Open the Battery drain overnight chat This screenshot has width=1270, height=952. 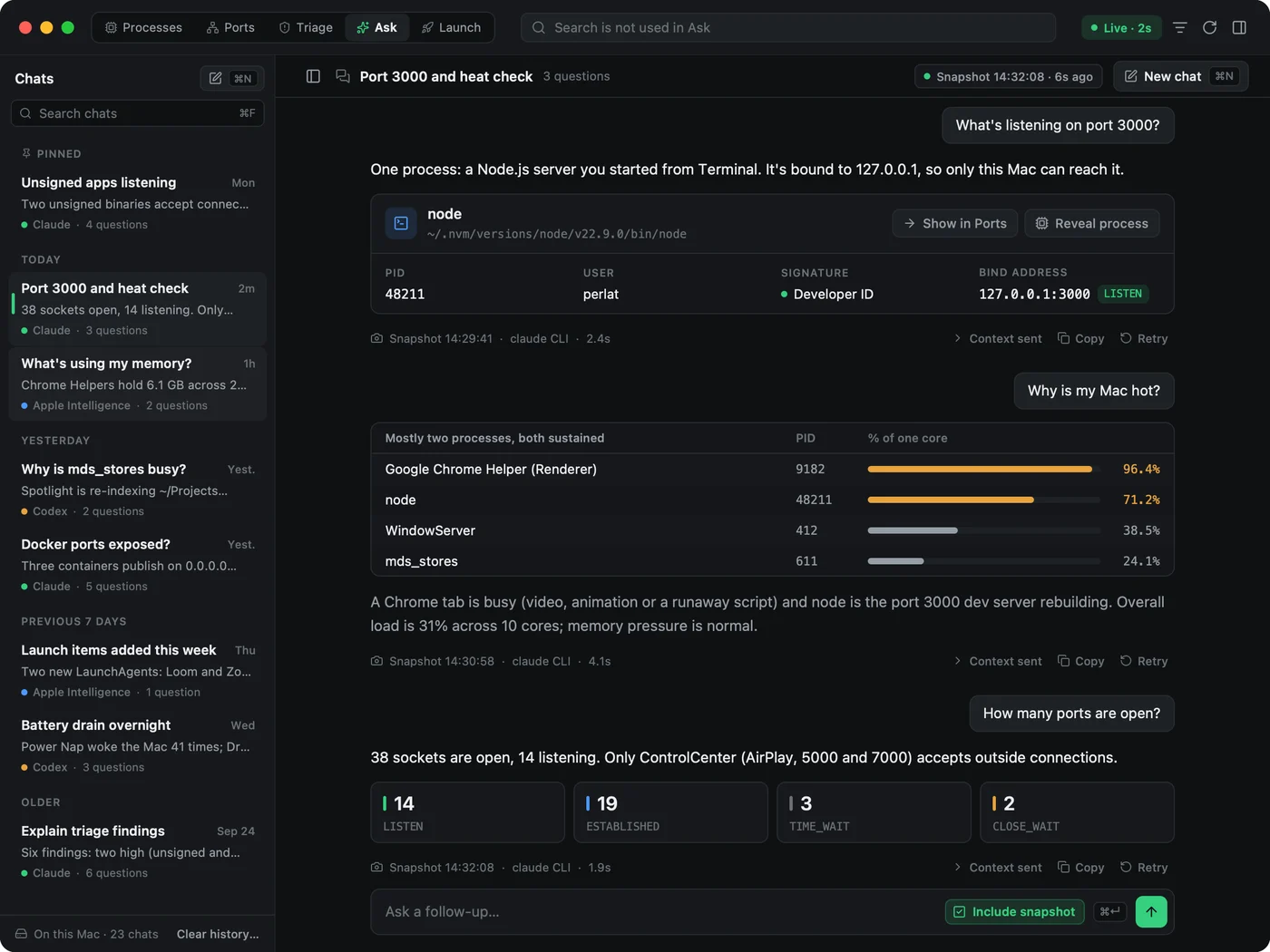tap(138, 745)
